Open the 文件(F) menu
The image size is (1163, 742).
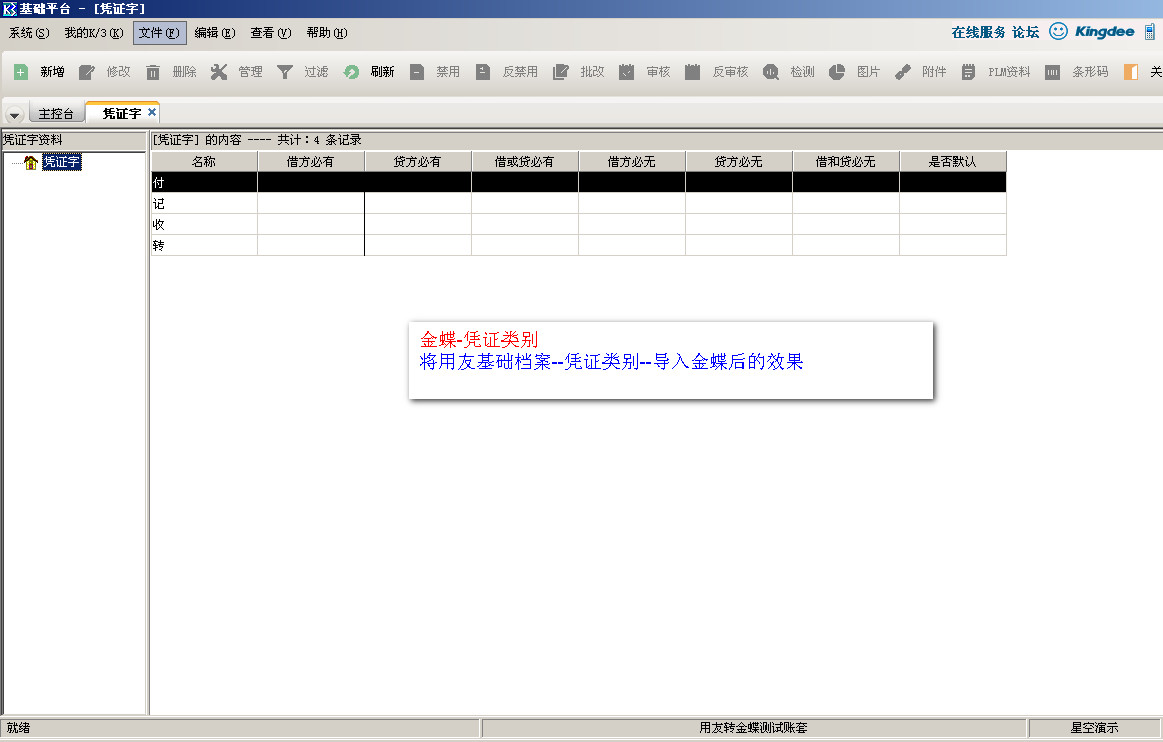(159, 33)
